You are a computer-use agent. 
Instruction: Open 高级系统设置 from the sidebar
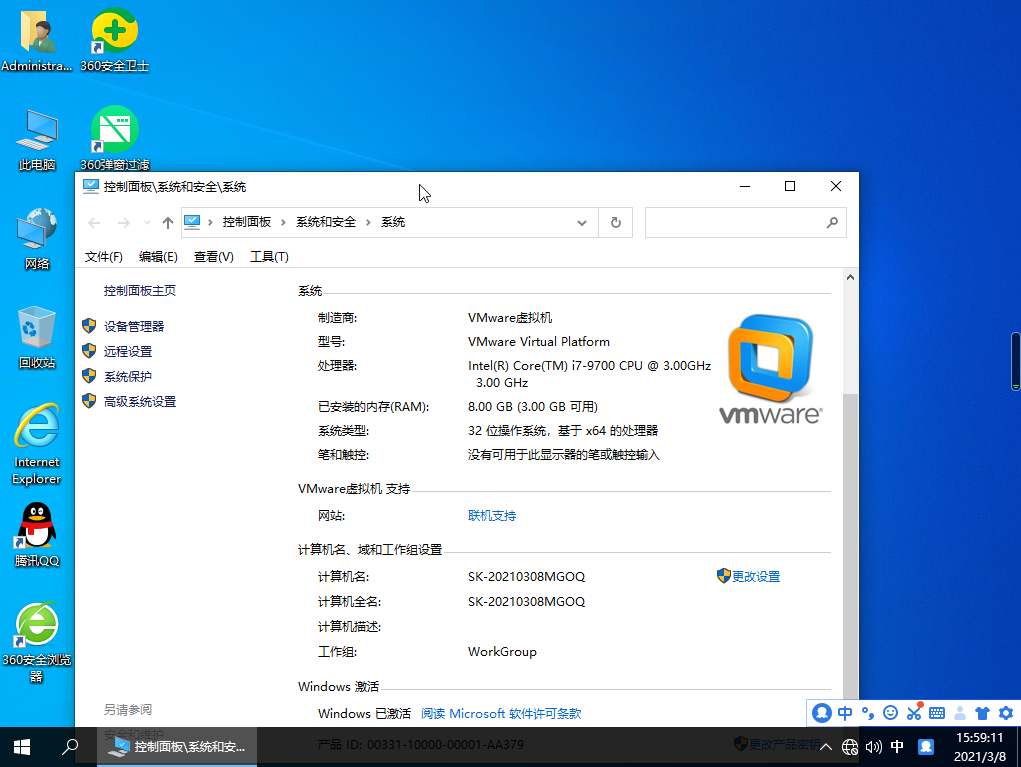tap(140, 402)
